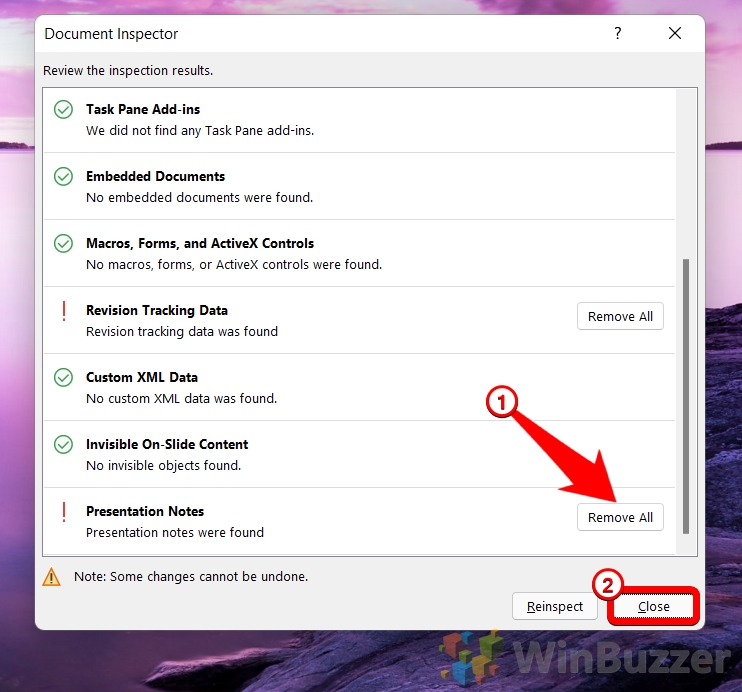Screen dimensions: 742x692
Task: Click check icon beside Macros, Forms, and ActiveX Controls
Action: point(63,243)
